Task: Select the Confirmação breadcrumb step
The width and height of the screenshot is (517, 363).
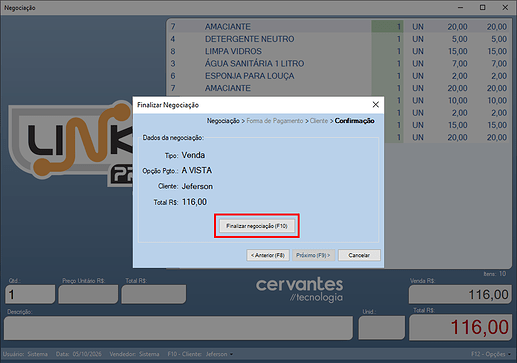Action: click(354, 121)
